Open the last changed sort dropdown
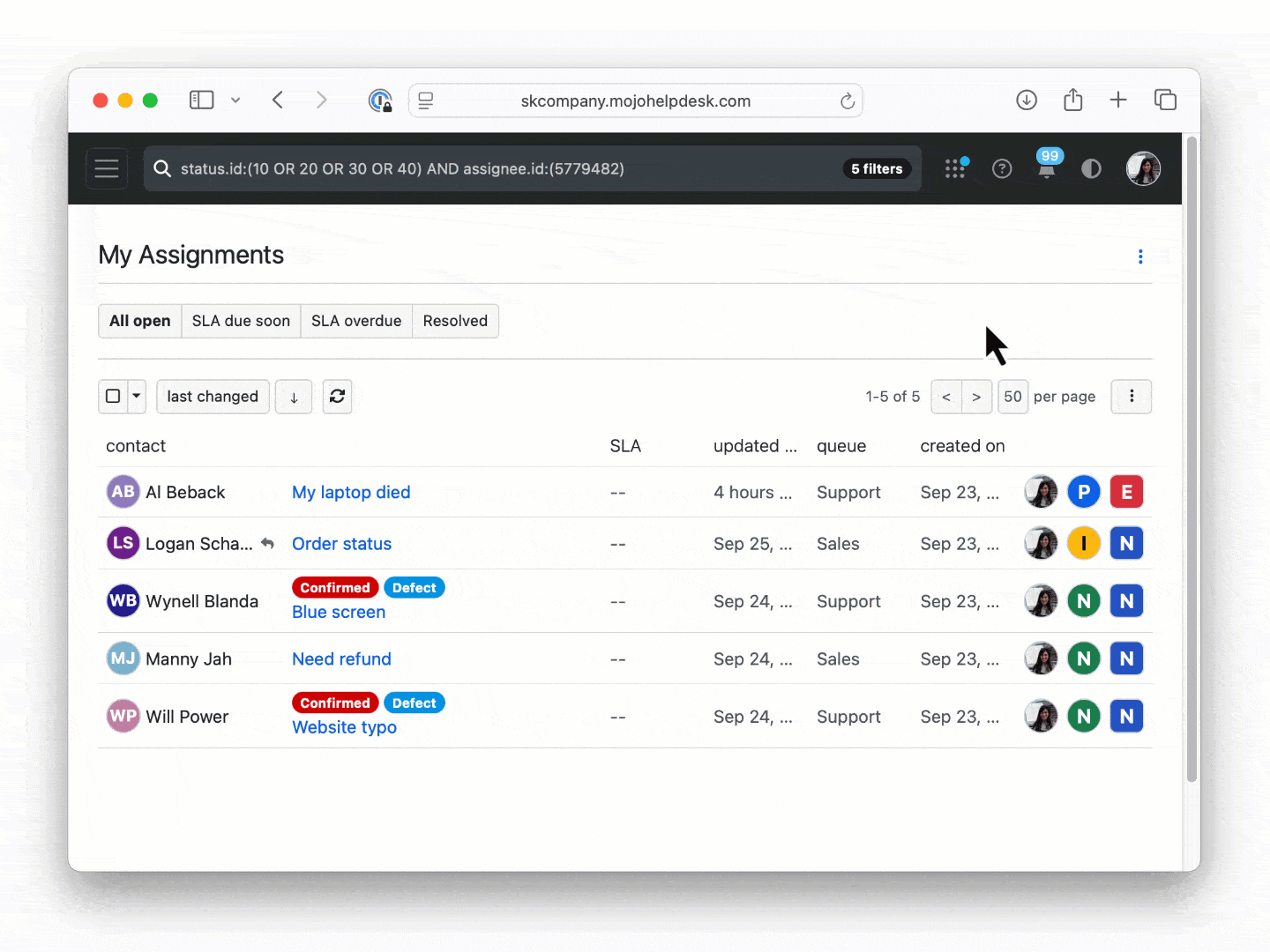 (213, 397)
